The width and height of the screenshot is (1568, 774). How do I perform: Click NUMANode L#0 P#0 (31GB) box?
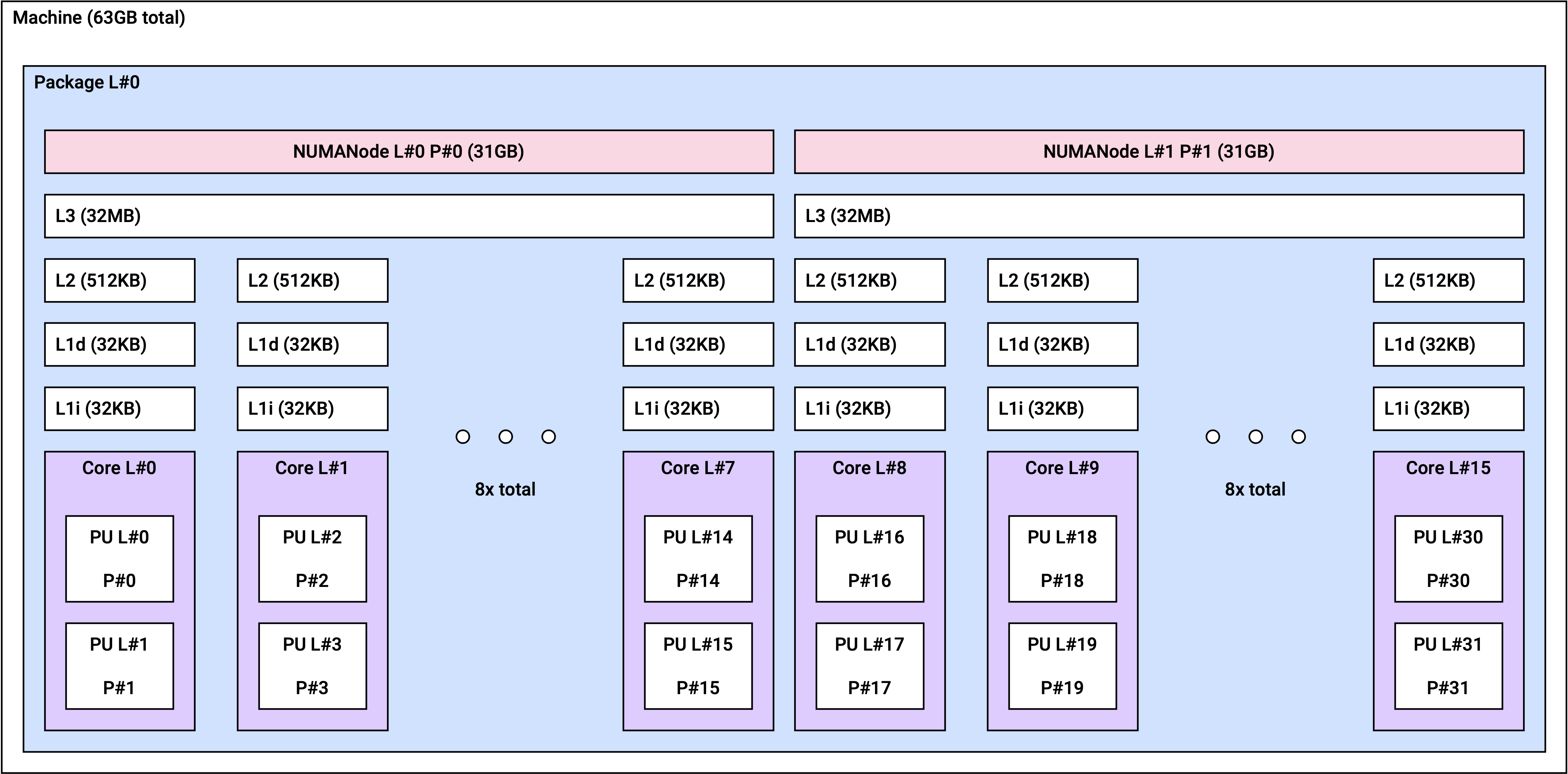click(409, 151)
